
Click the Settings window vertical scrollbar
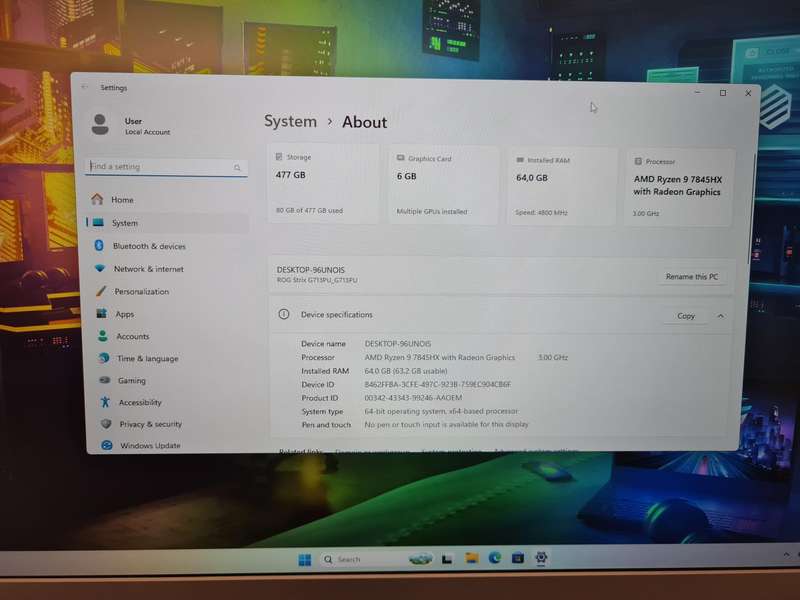(x=752, y=208)
